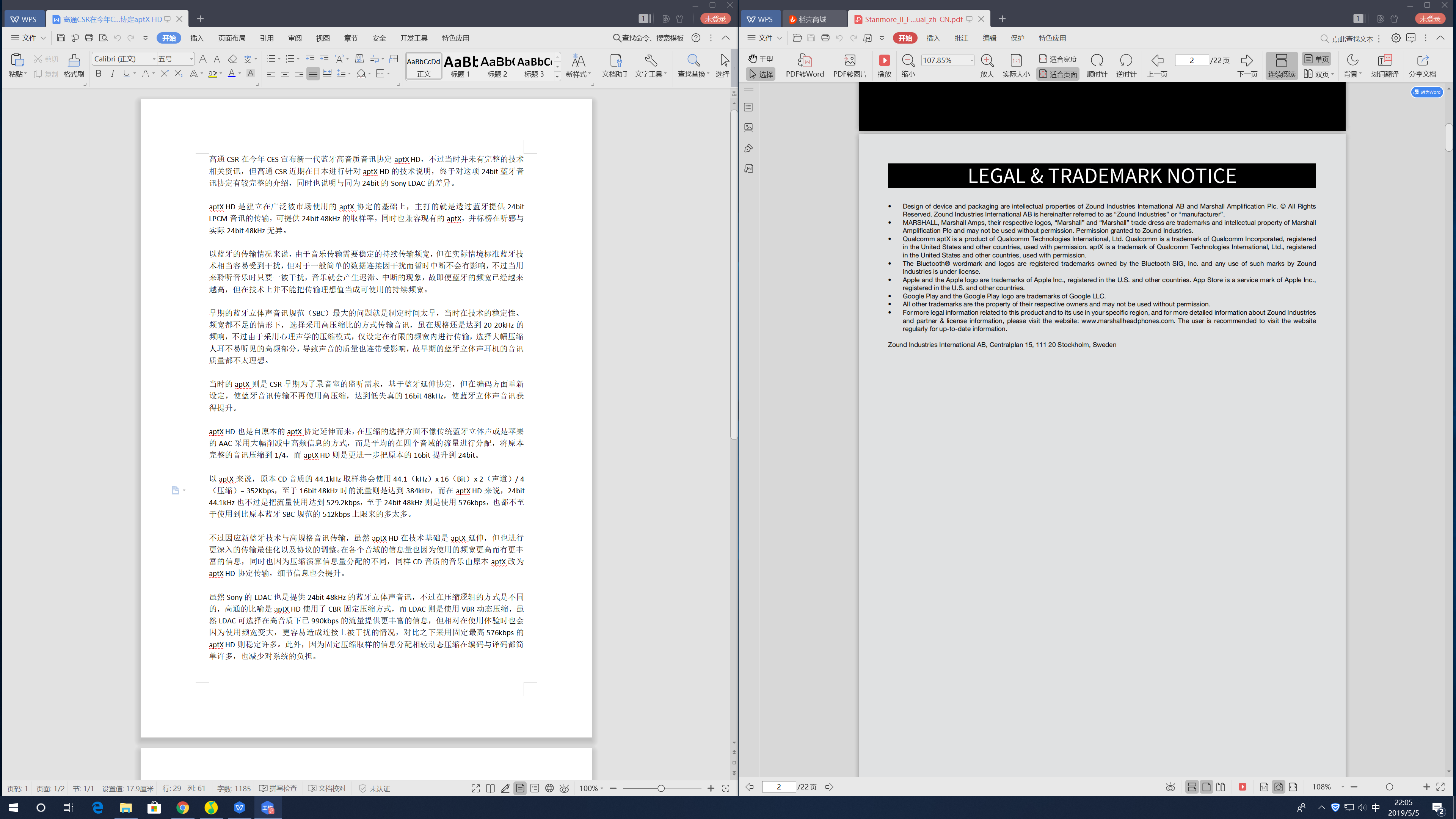Viewport: 1456px width, 819px height.
Task: Click the 格式刷 format painter icon
Action: (74, 61)
